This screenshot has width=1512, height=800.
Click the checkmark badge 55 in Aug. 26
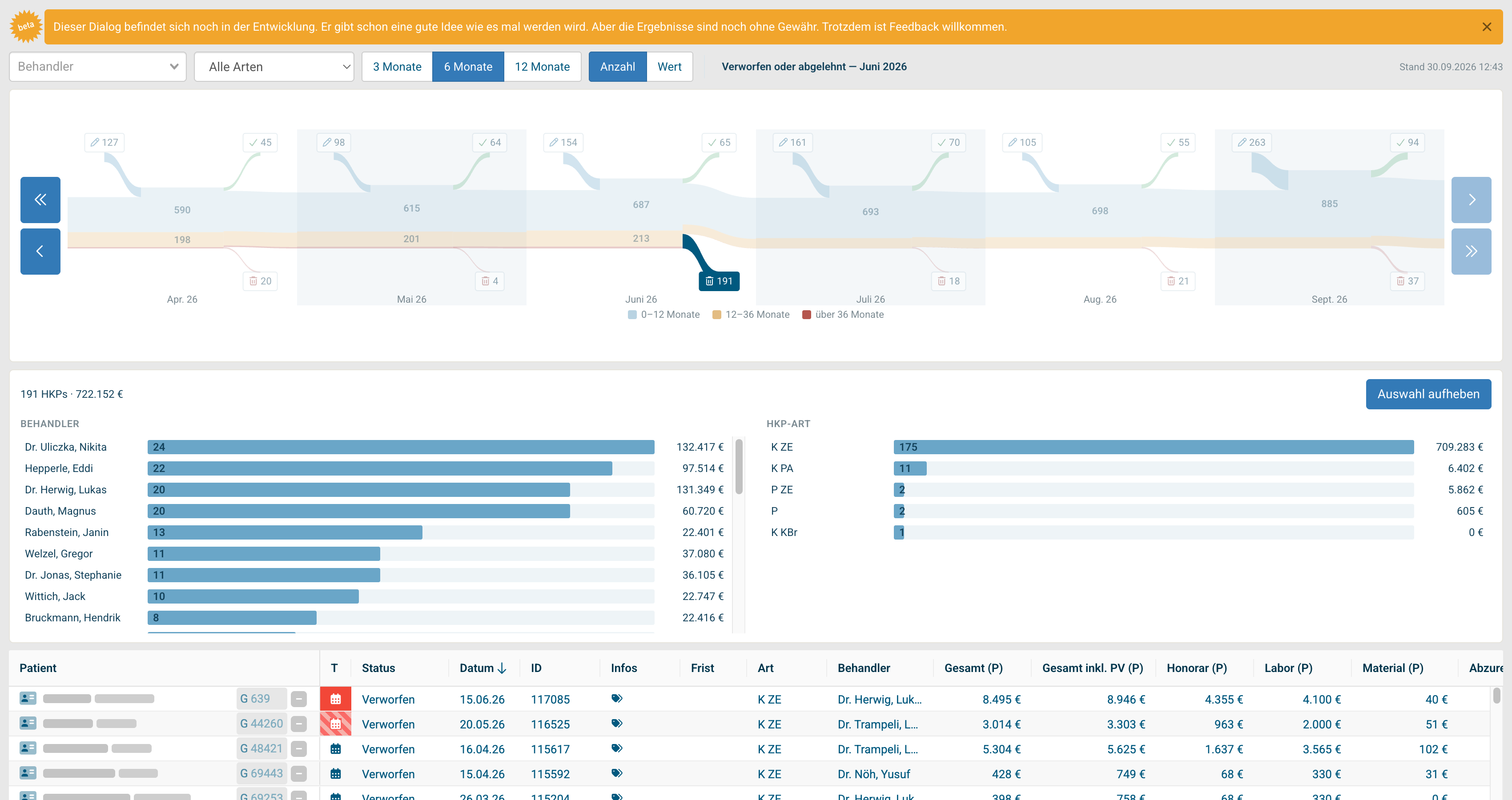click(1178, 143)
